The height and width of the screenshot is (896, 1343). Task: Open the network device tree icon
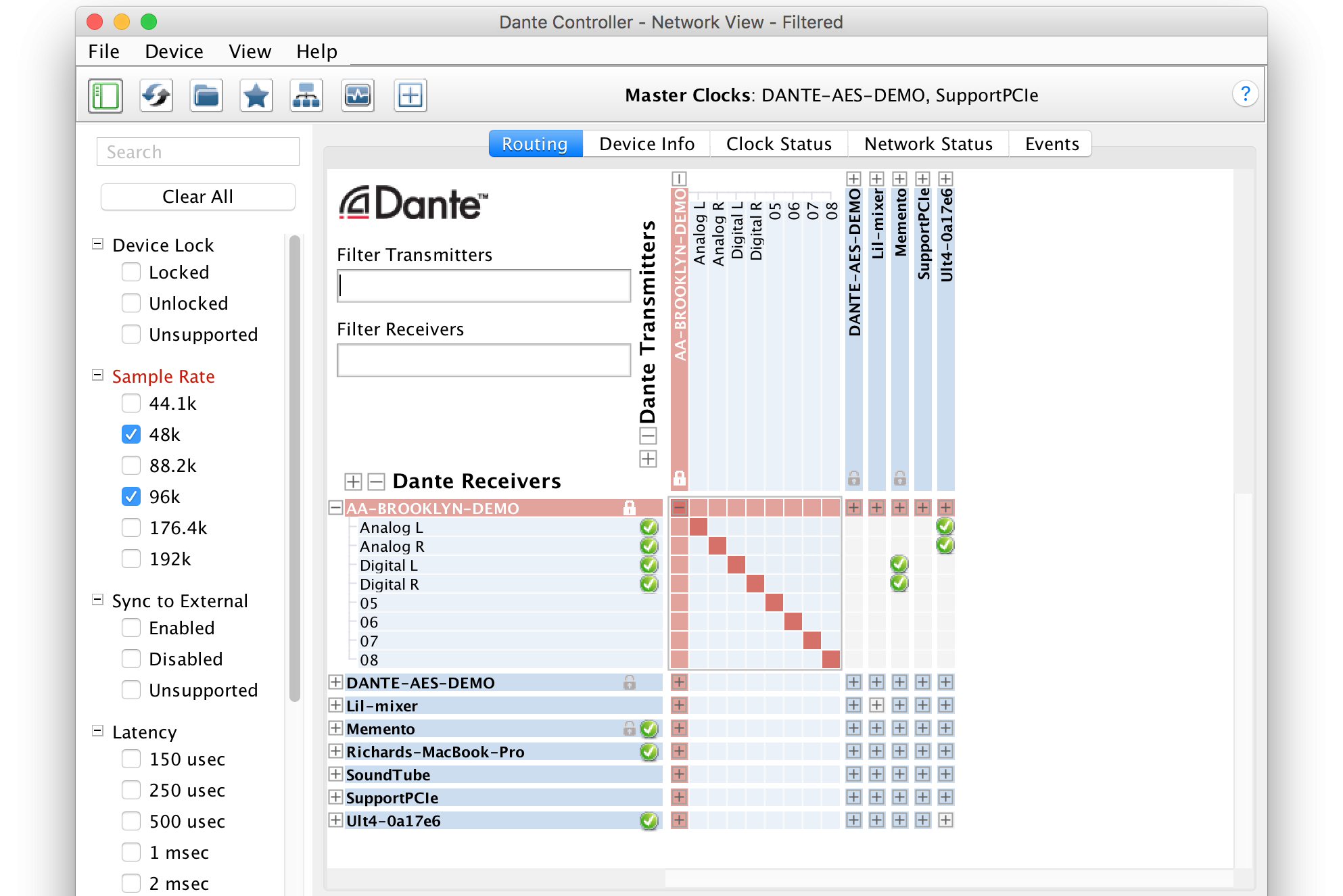click(306, 95)
